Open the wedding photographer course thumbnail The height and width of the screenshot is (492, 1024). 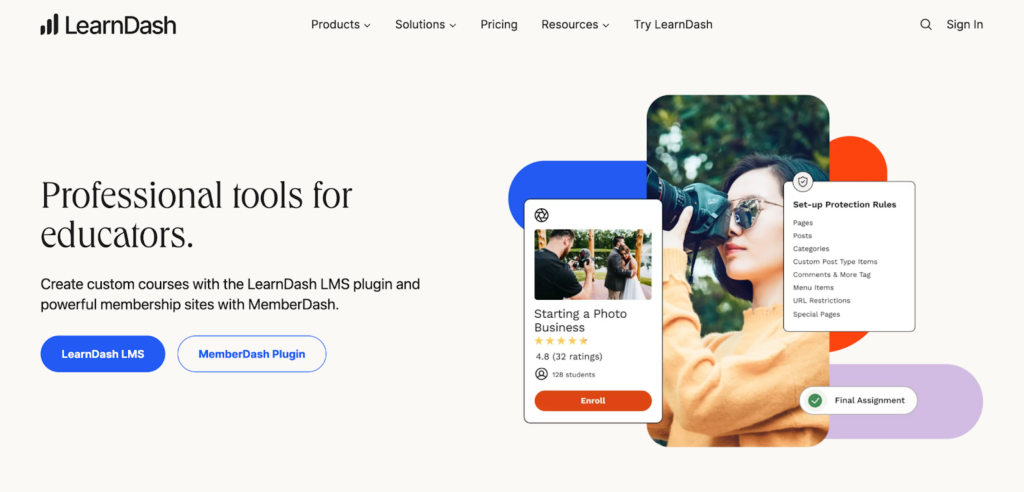pyautogui.click(x=593, y=265)
